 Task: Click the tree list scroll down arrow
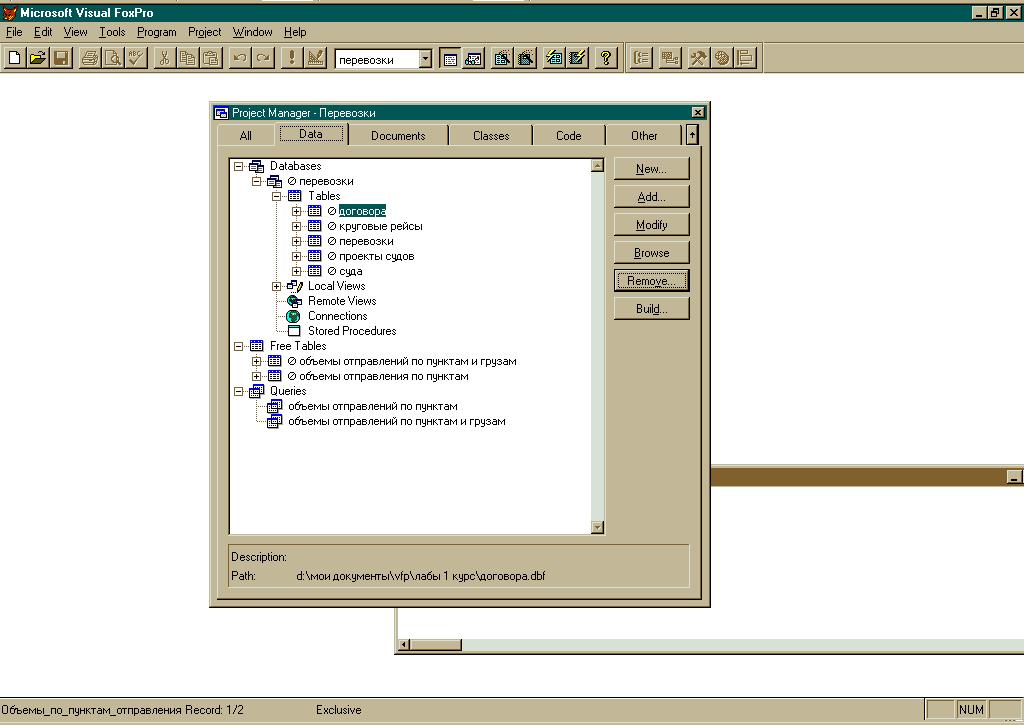click(x=597, y=527)
